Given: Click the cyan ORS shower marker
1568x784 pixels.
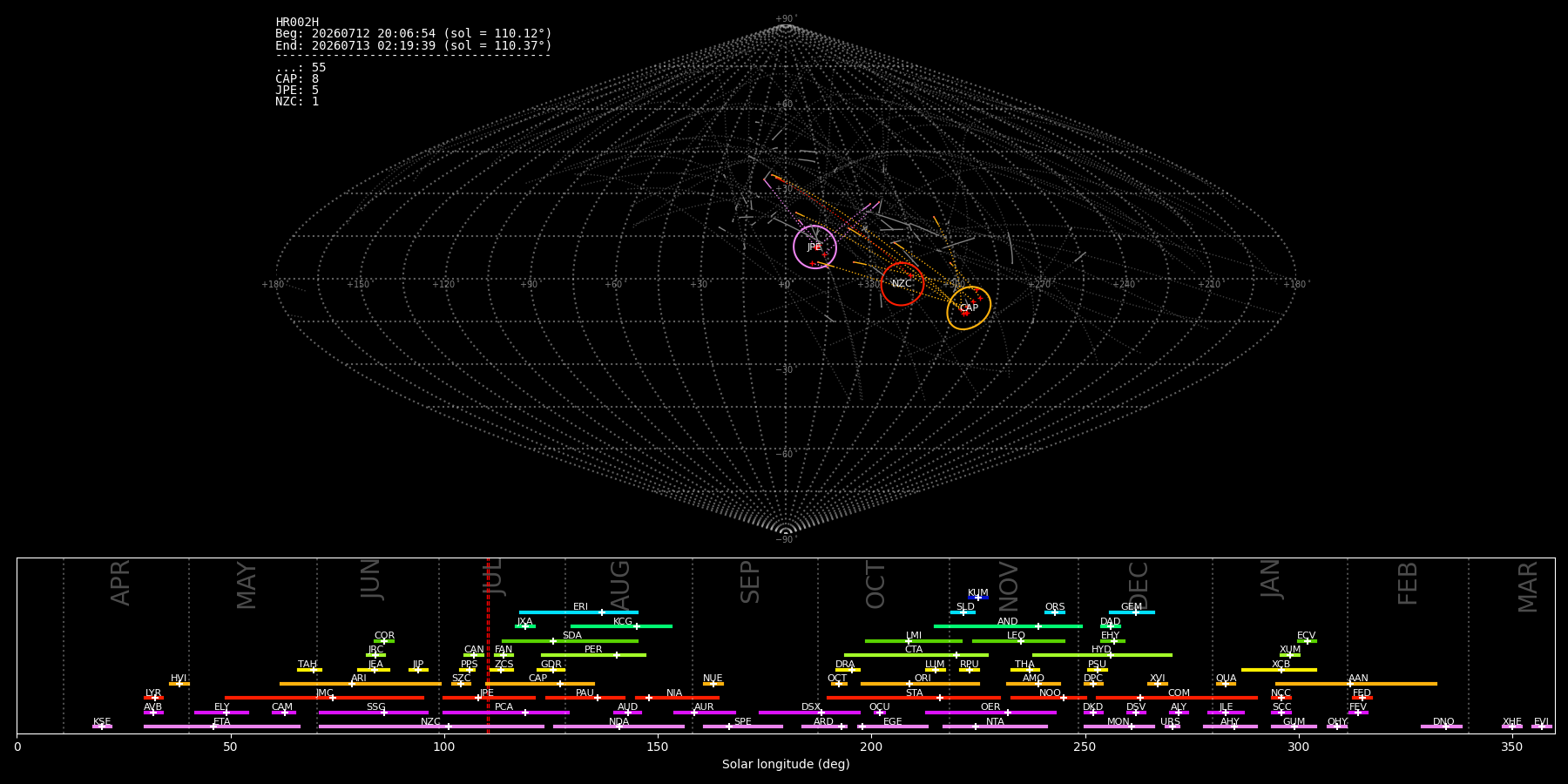Looking at the screenshot, I should tap(1055, 612).
